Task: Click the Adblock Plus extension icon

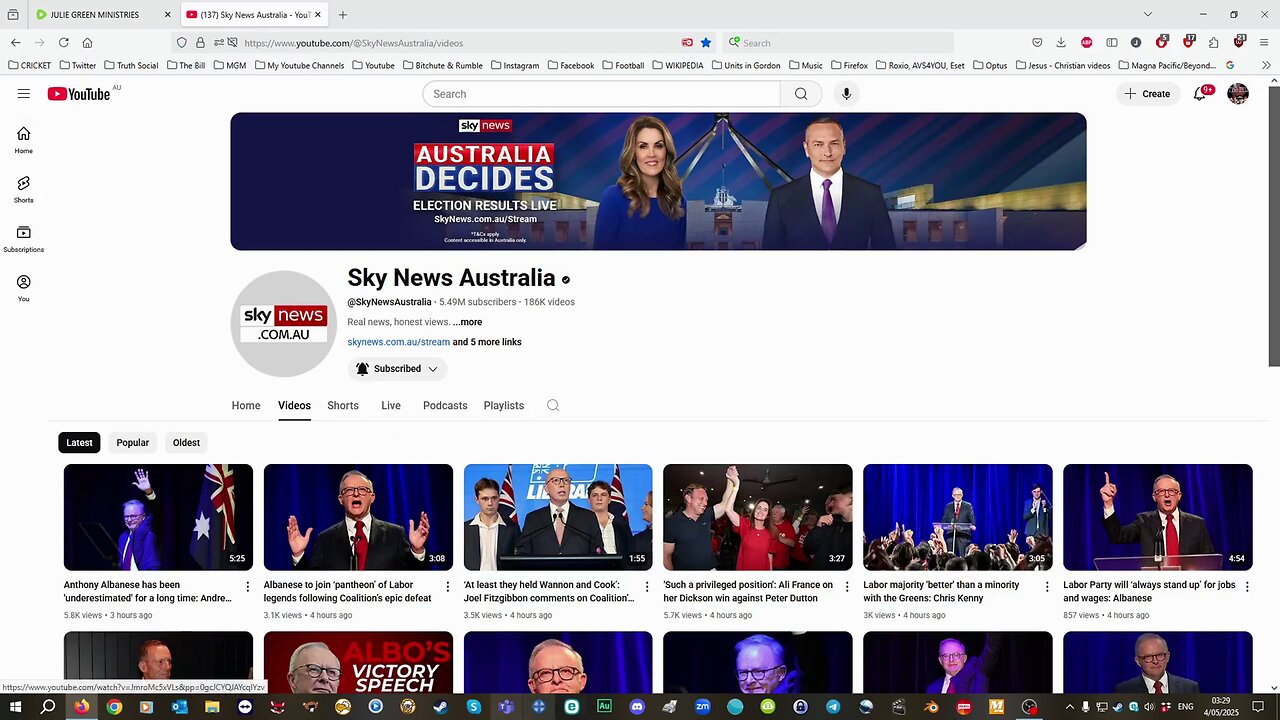Action: tap(1086, 43)
